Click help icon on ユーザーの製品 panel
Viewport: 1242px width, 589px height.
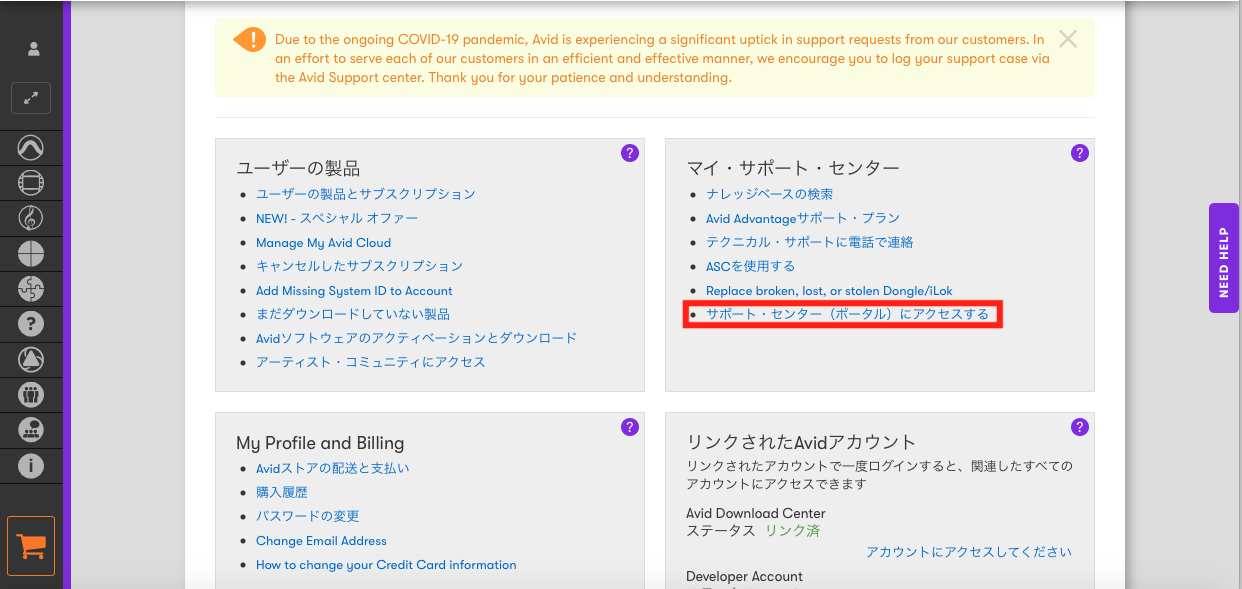point(630,153)
